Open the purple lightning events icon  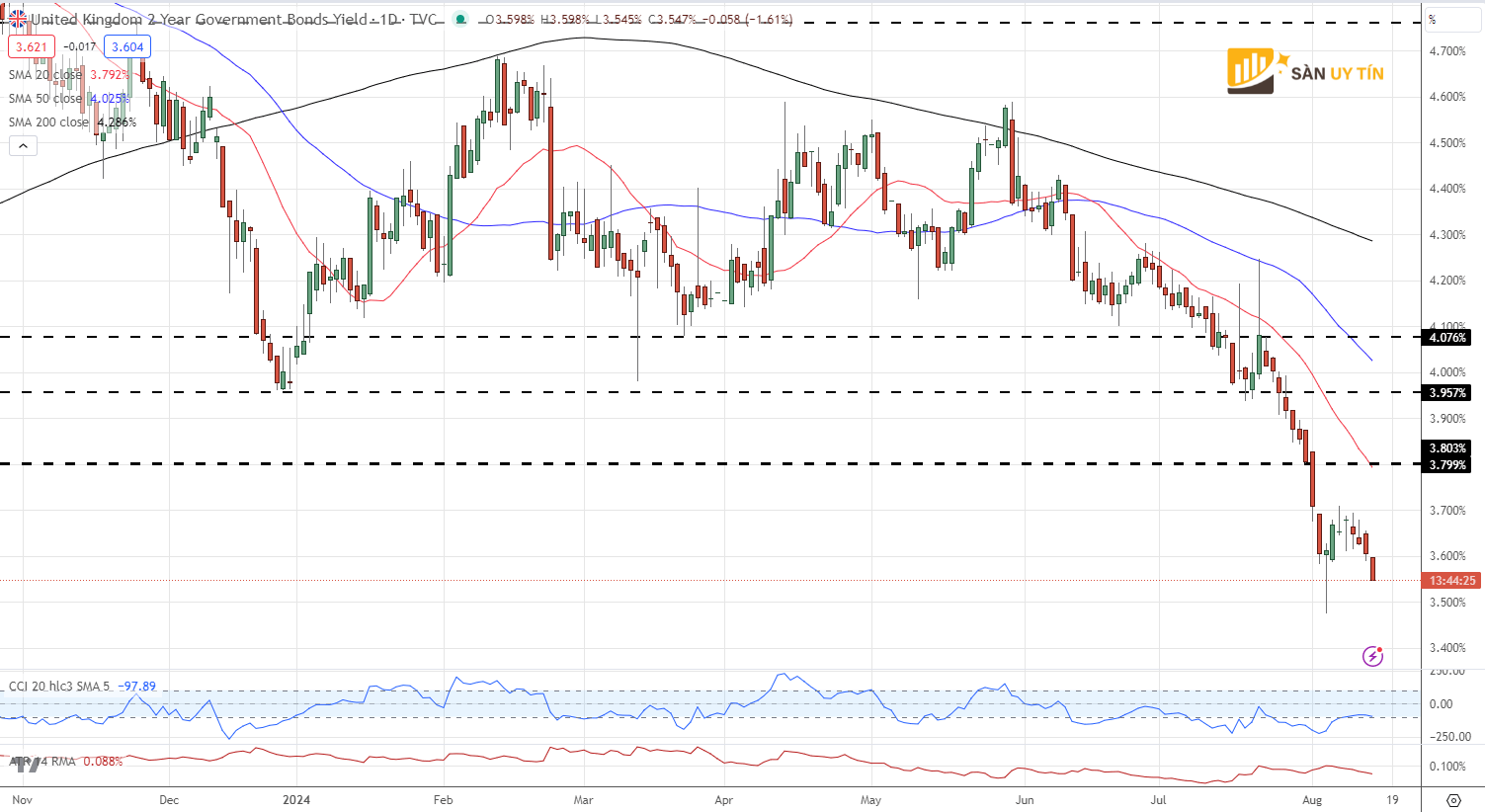tap(1372, 656)
